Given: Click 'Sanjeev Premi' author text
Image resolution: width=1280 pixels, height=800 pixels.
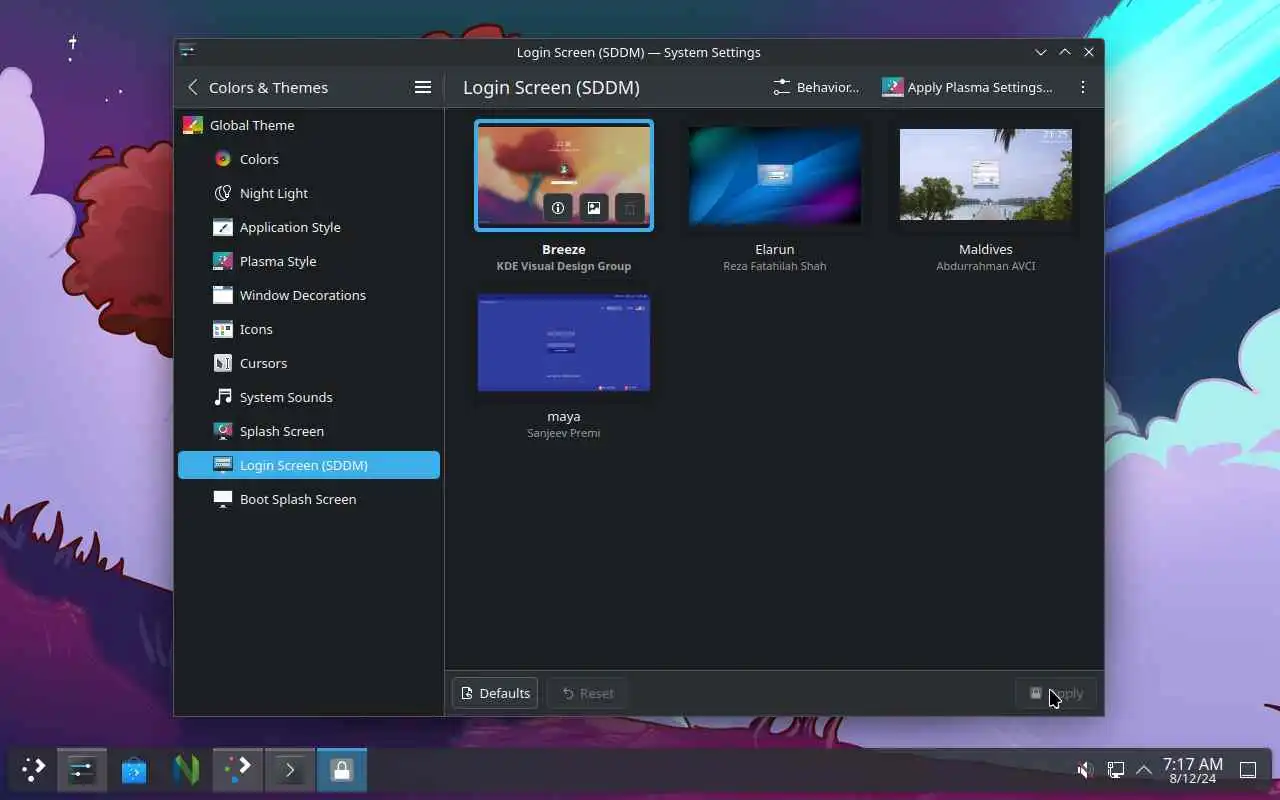Looking at the screenshot, I should (564, 433).
